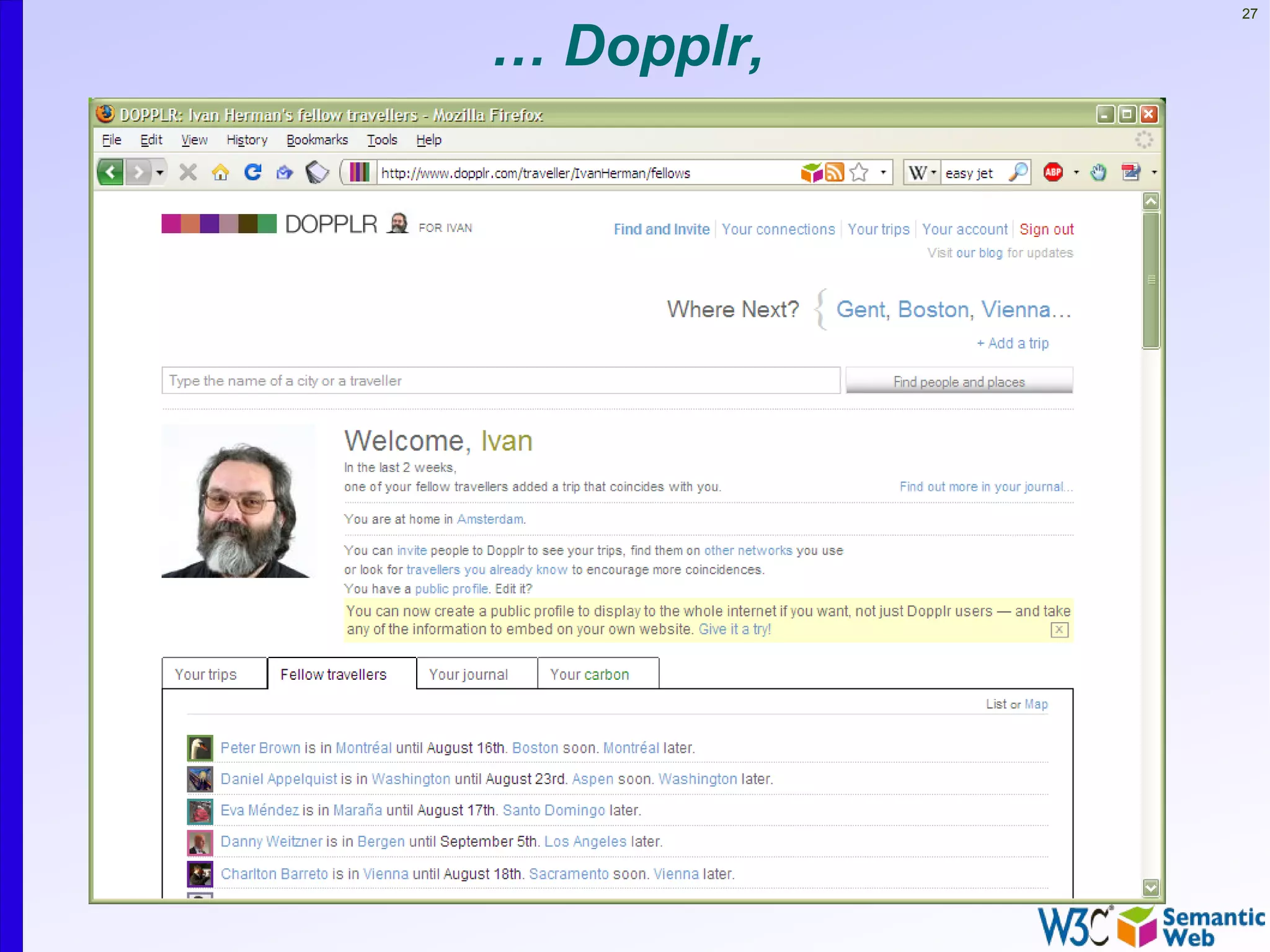Run search with the magnifier icon

1018,172
